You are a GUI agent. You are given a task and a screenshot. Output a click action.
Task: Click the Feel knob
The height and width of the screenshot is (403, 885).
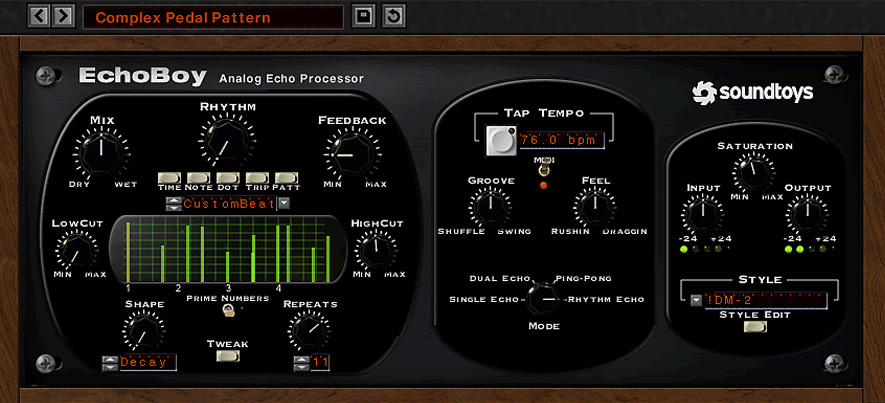point(595,207)
